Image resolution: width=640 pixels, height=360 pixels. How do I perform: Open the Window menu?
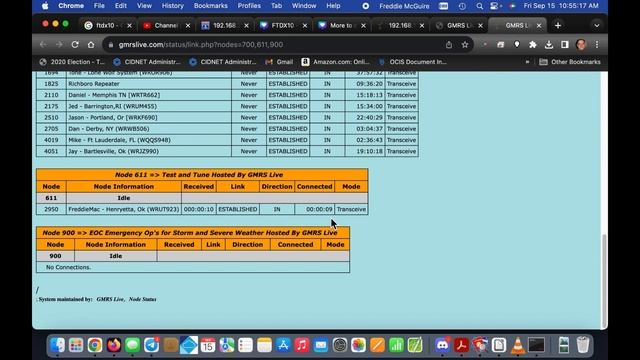(304, 6)
